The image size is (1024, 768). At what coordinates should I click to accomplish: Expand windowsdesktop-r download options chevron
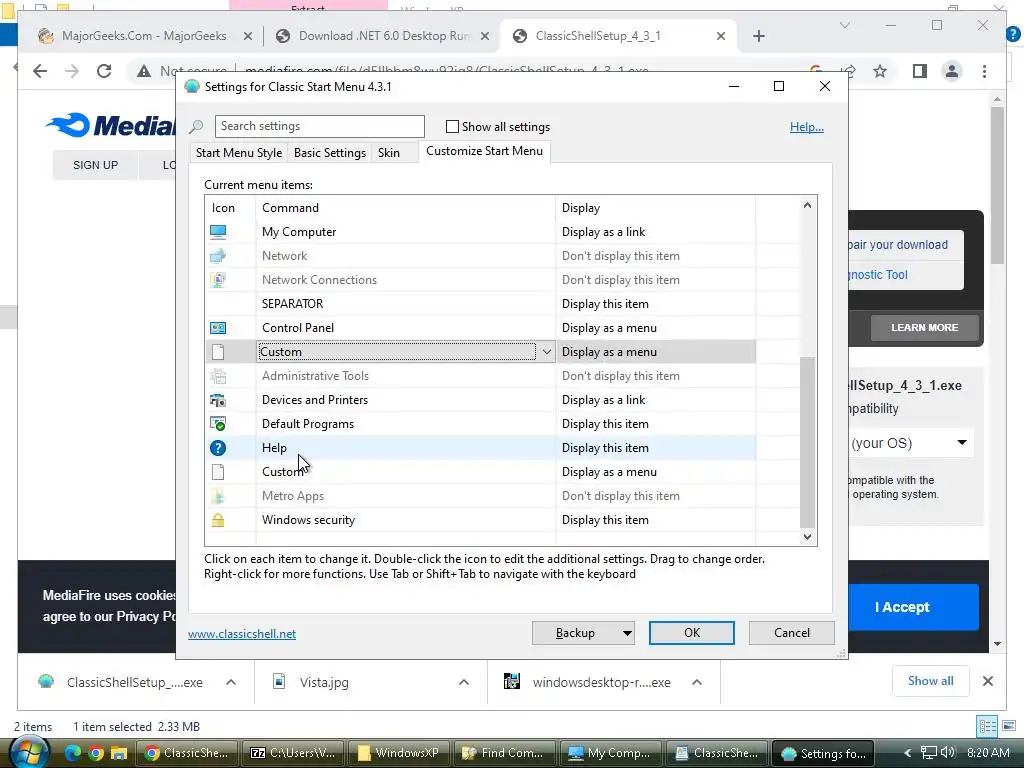[x=697, y=682]
